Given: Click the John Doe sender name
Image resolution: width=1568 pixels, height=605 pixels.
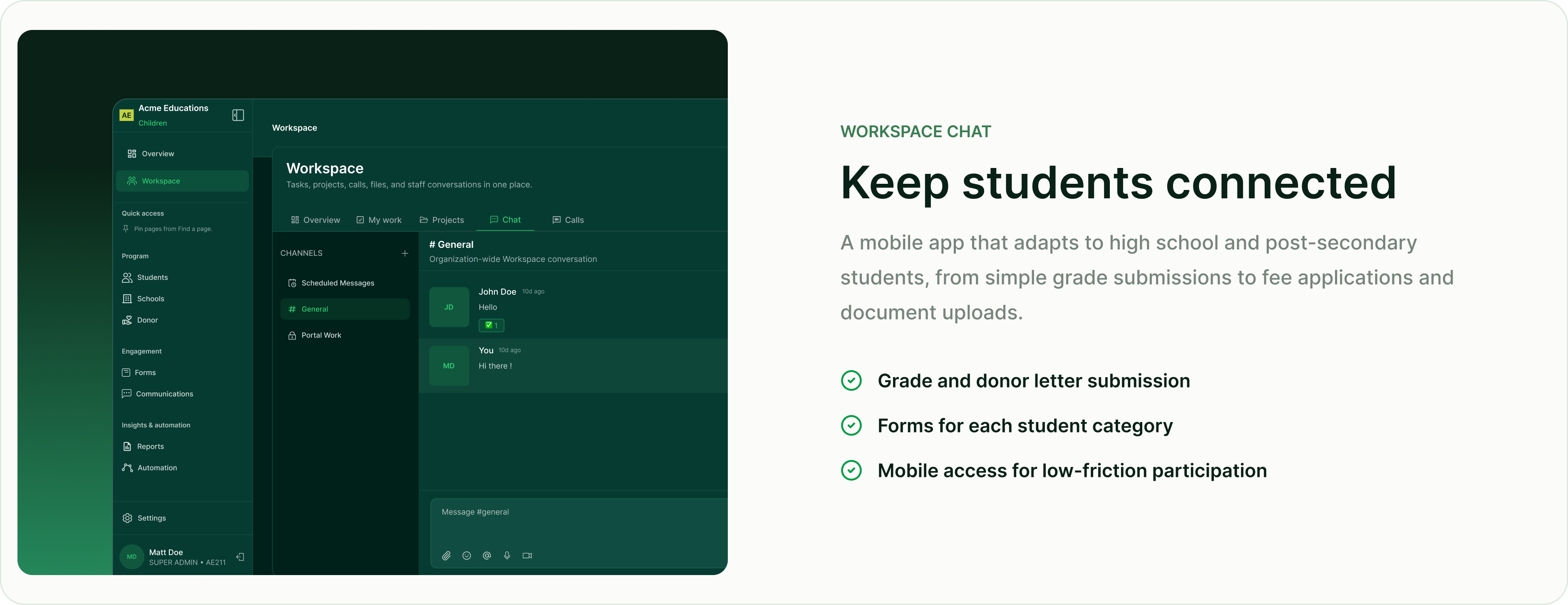Looking at the screenshot, I should coord(497,292).
